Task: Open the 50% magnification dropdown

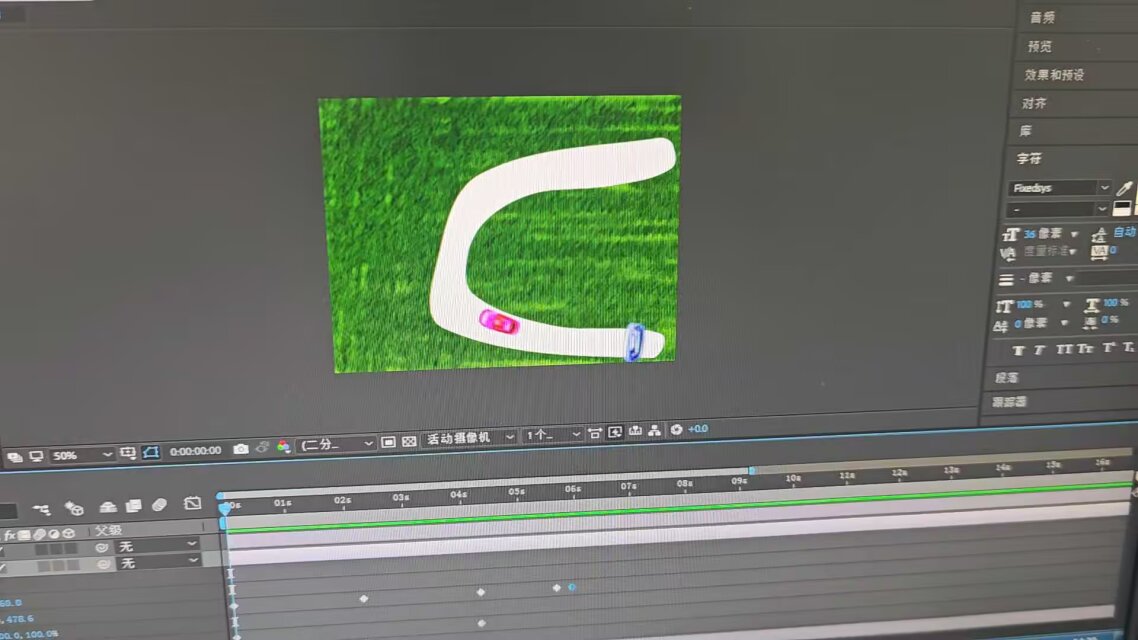Action: (x=80, y=455)
